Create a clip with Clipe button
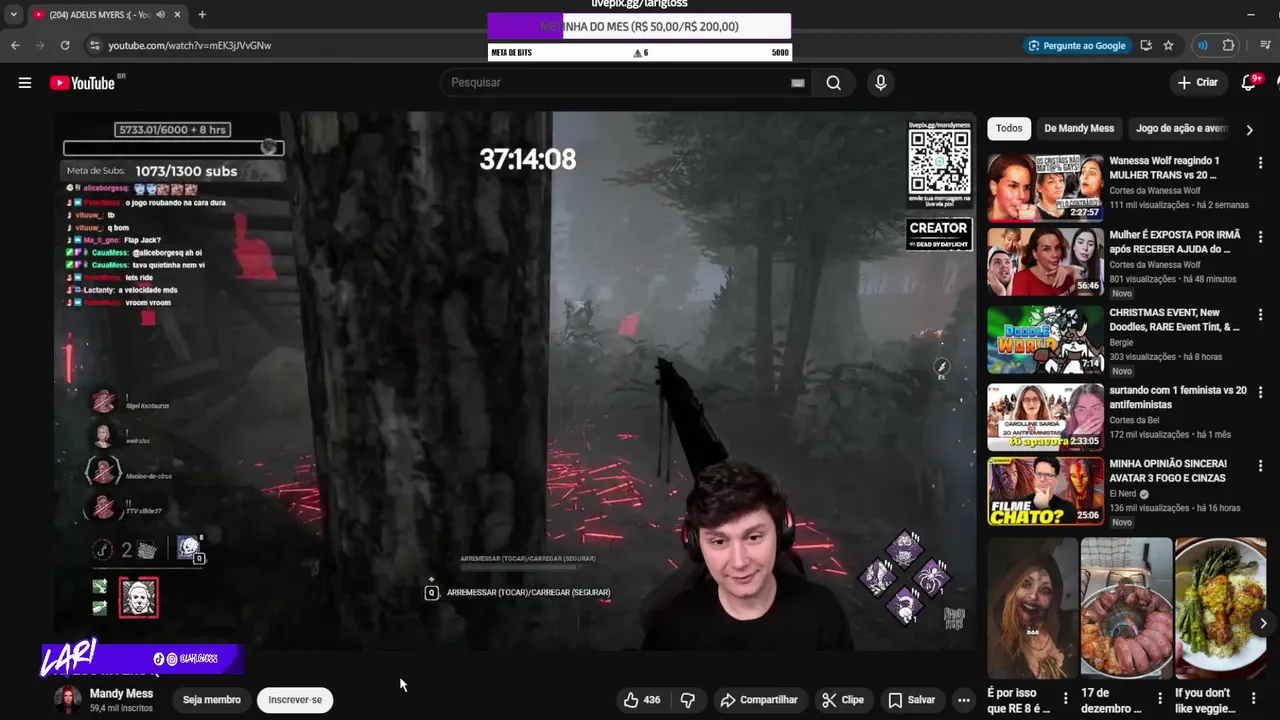 (x=843, y=700)
